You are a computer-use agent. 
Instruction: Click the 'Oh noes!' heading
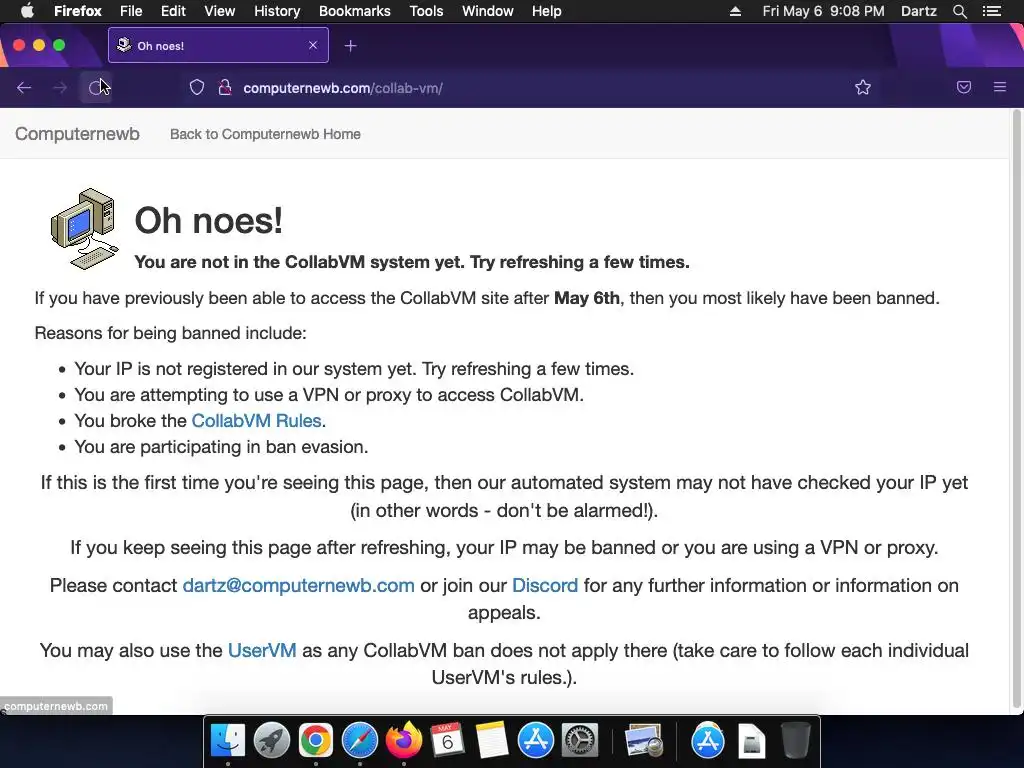tap(209, 221)
